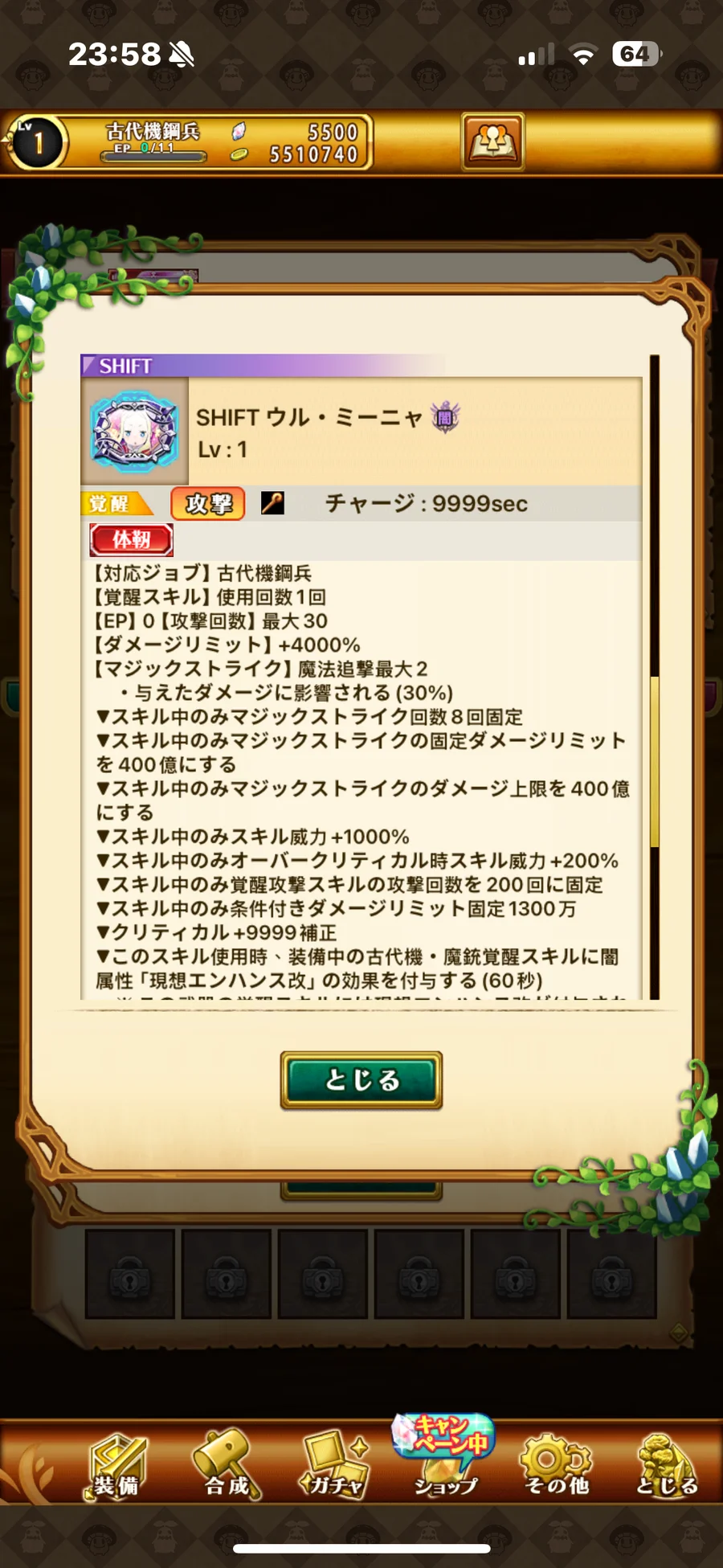Tap the SHIFT ウル・ミーニャ skill thumbnail
723x1568 pixels.
click(x=135, y=432)
